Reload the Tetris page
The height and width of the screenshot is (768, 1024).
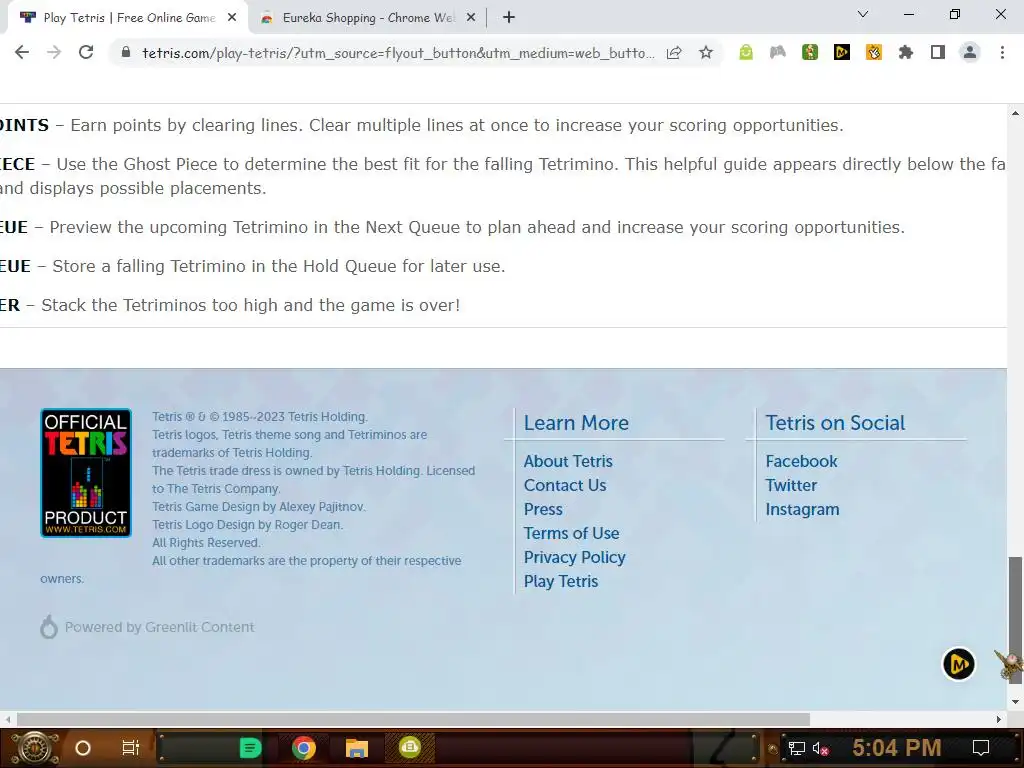point(86,52)
